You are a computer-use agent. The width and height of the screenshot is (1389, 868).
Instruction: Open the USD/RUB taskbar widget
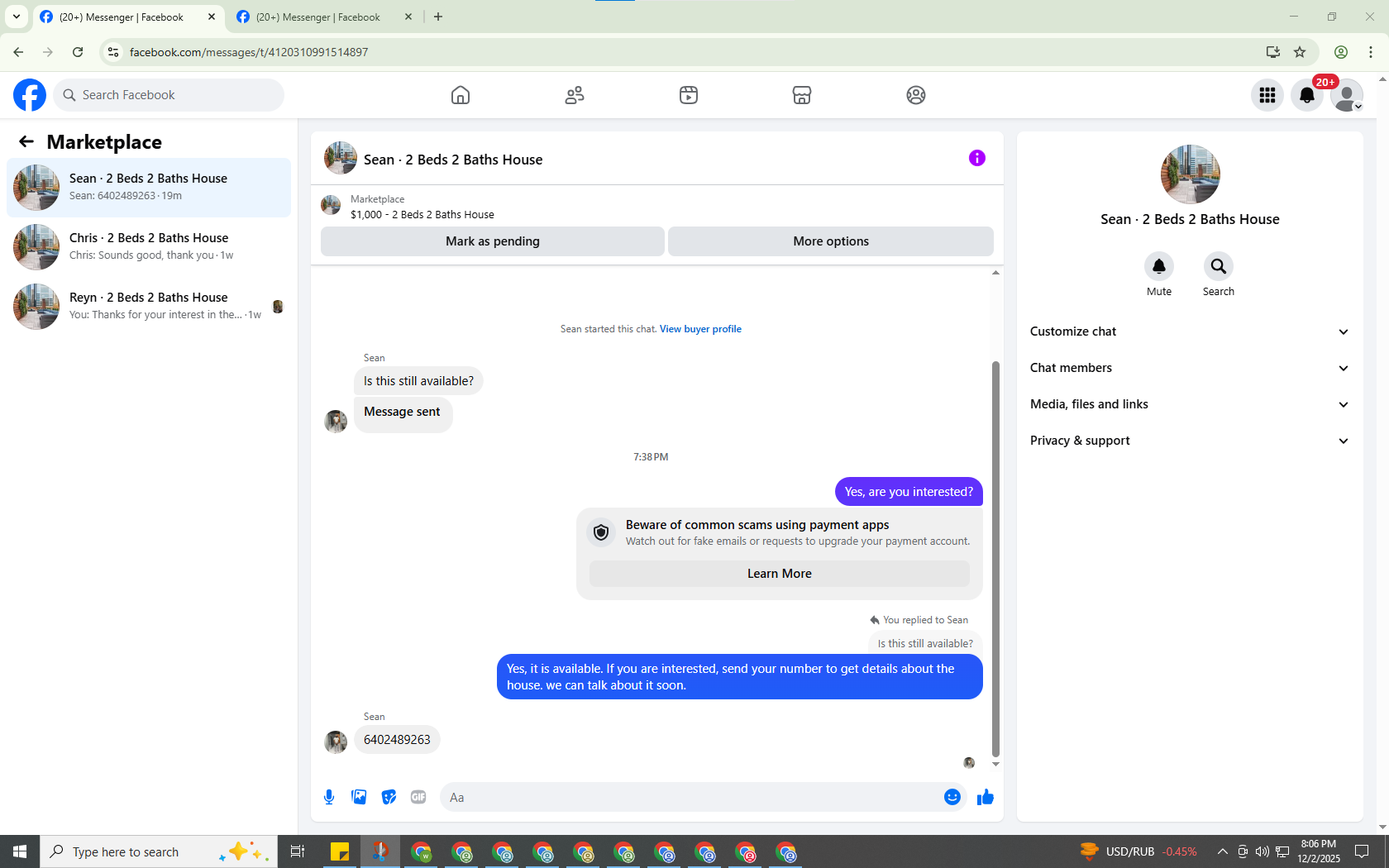pyautogui.click(x=1138, y=851)
